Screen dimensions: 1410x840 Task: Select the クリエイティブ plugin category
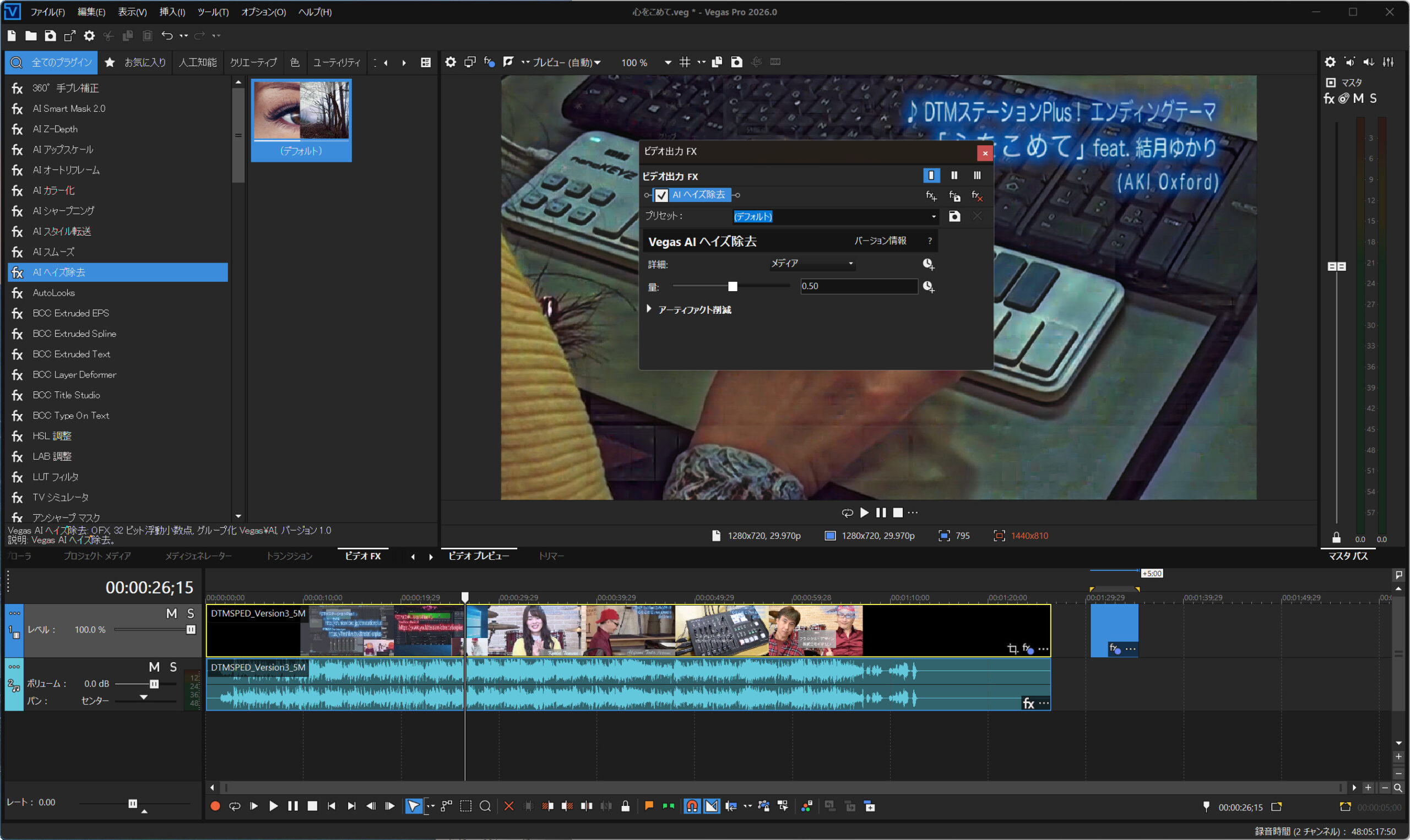[x=253, y=62]
